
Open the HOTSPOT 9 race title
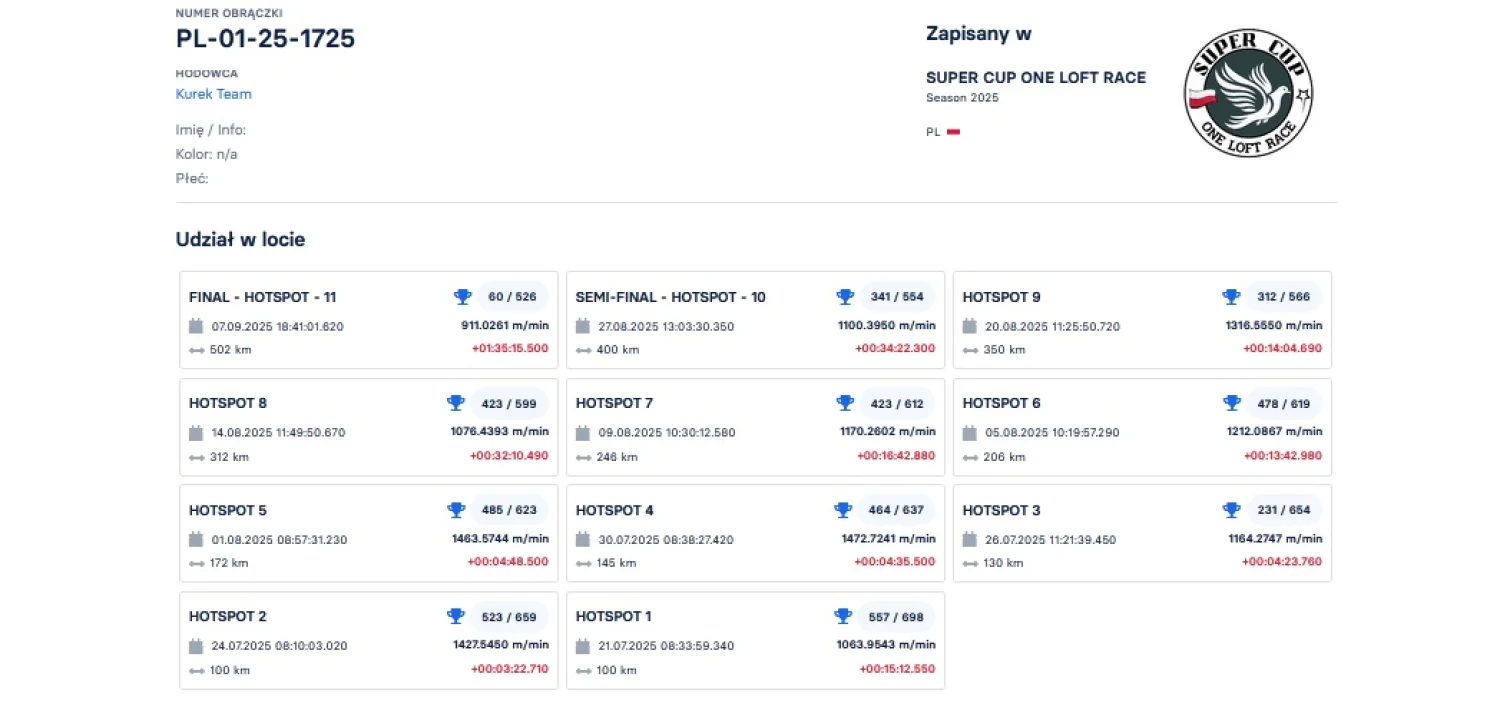(x=1001, y=297)
